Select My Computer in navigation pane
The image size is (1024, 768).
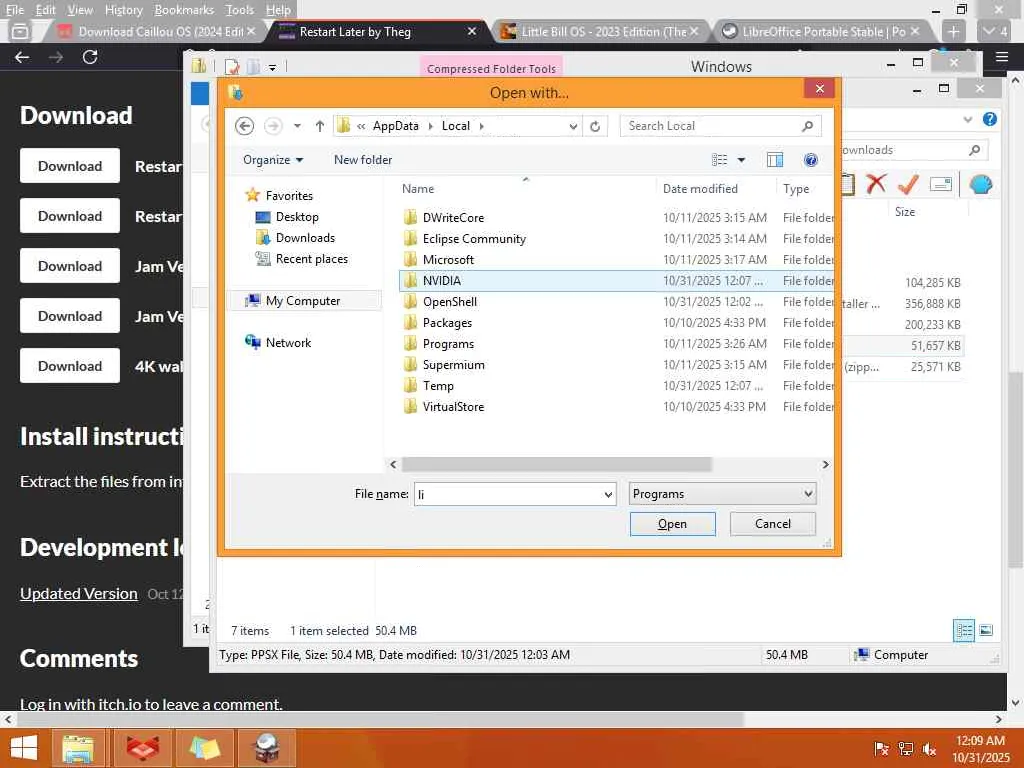(302, 301)
